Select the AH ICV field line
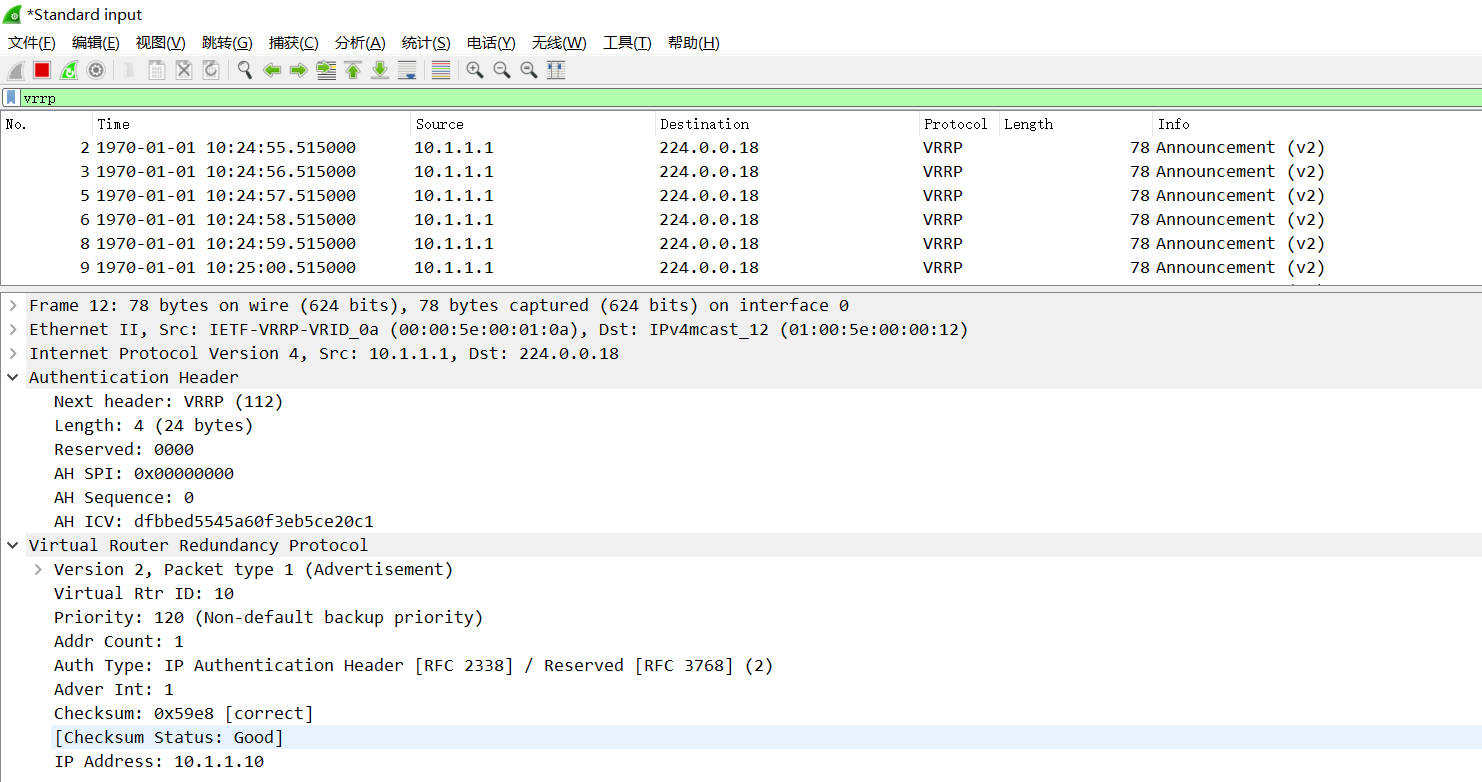This screenshot has height=782, width=1482. [x=214, y=521]
